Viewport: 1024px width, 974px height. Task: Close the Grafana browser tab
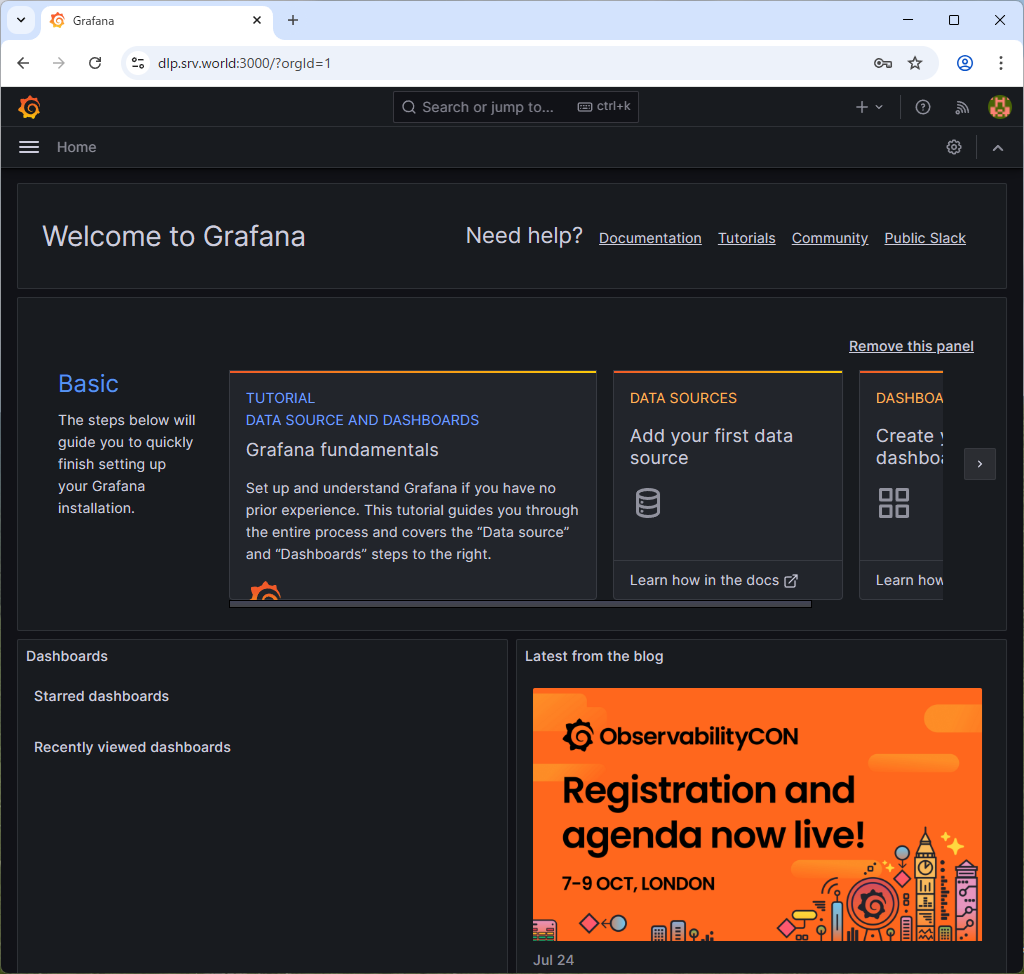click(257, 20)
